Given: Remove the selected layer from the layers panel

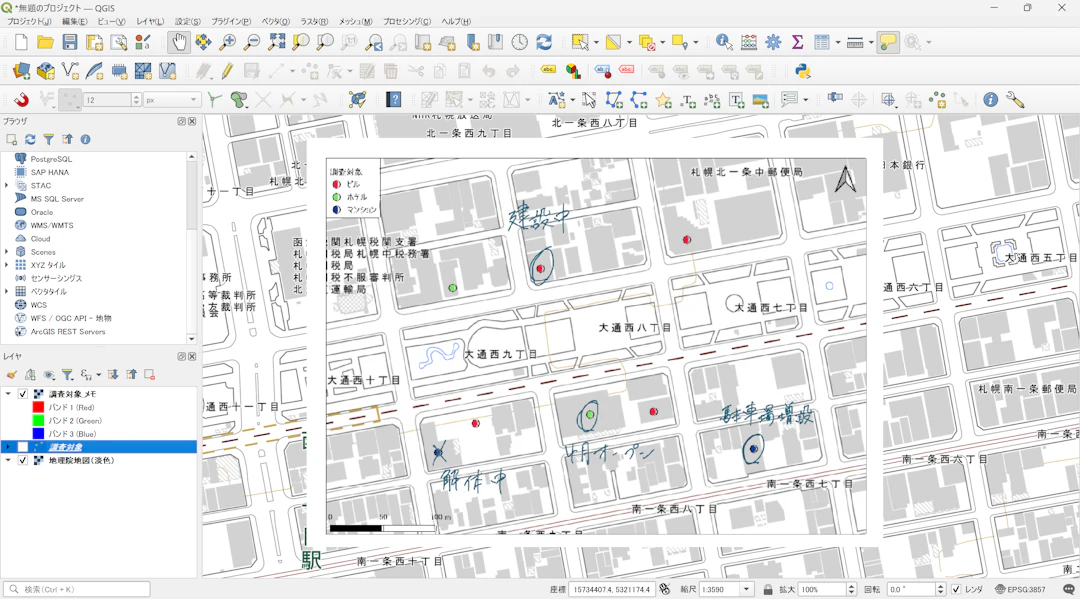Looking at the screenshot, I should click(149, 375).
